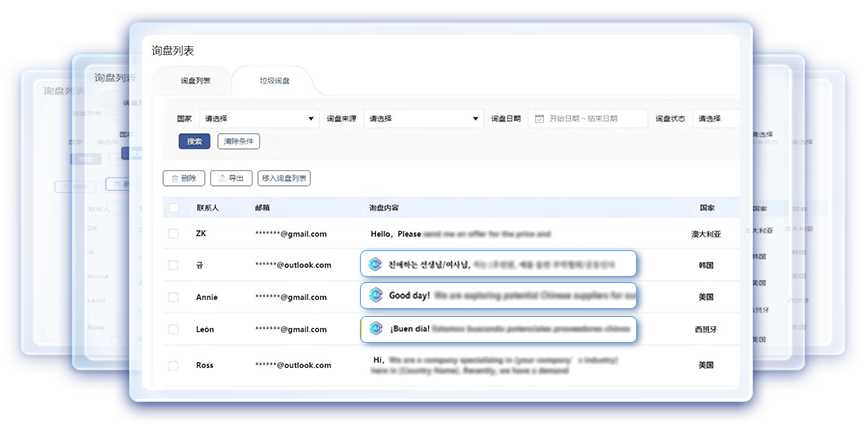
Task: Expand the 询盘来源 source dropdown
Action: (x=424, y=118)
